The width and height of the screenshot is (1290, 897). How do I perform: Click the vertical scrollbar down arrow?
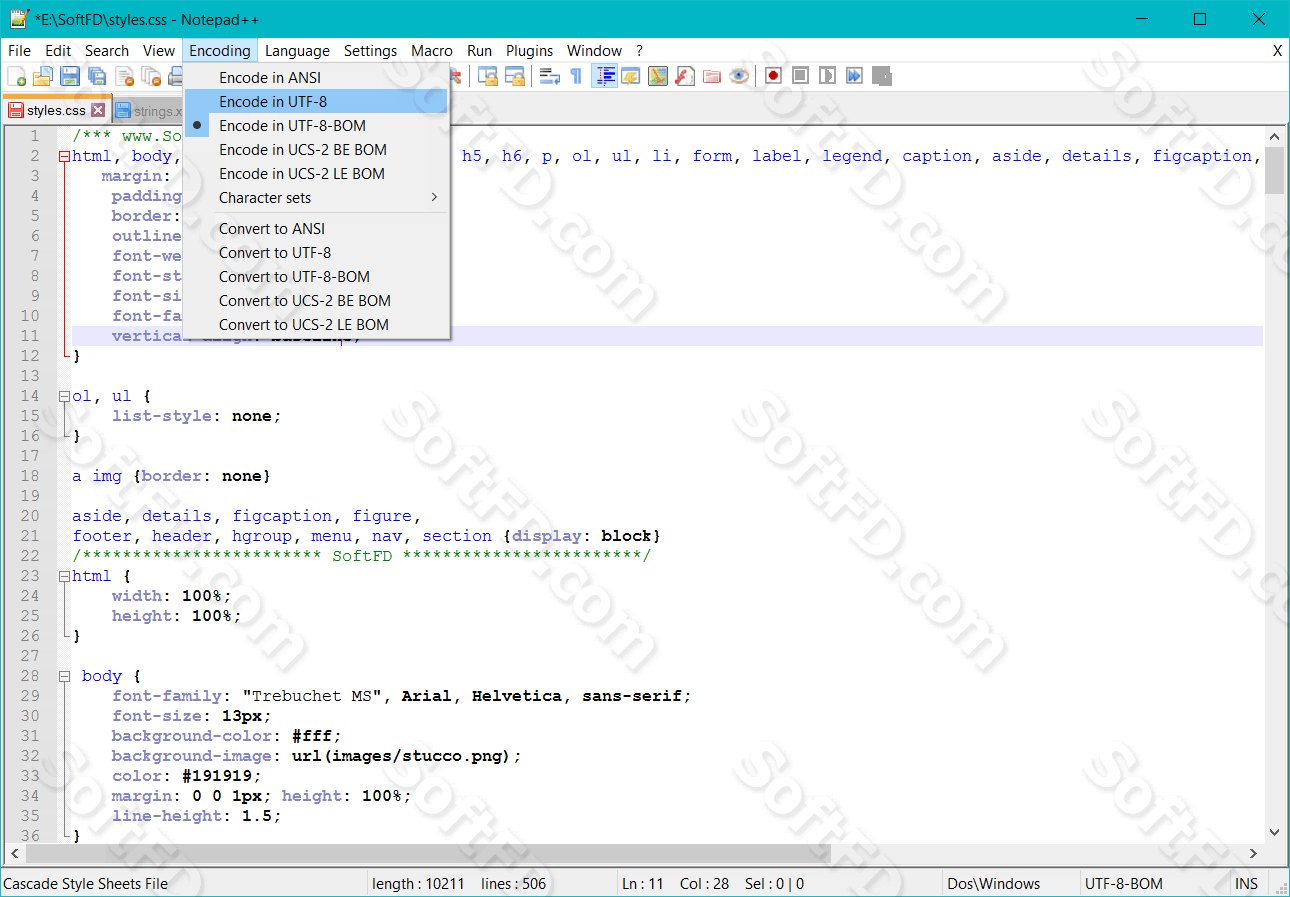click(x=1274, y=832)
